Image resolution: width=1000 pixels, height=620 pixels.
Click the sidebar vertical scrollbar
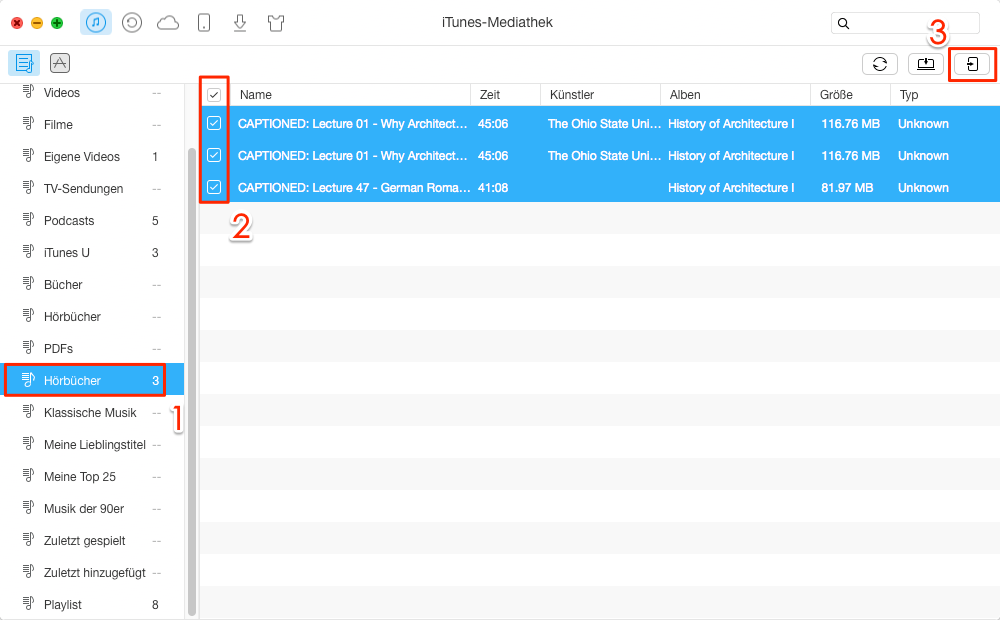click(x=192, y=381)
